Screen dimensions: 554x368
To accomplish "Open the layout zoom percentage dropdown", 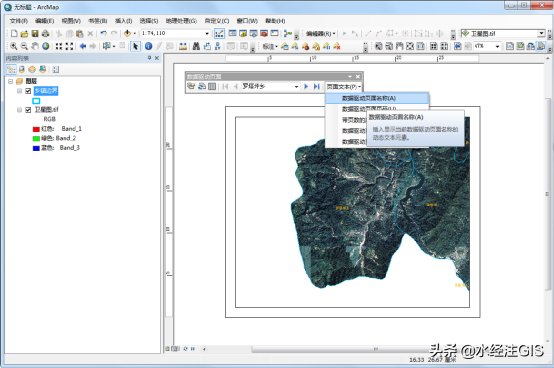I will [497, 46].
